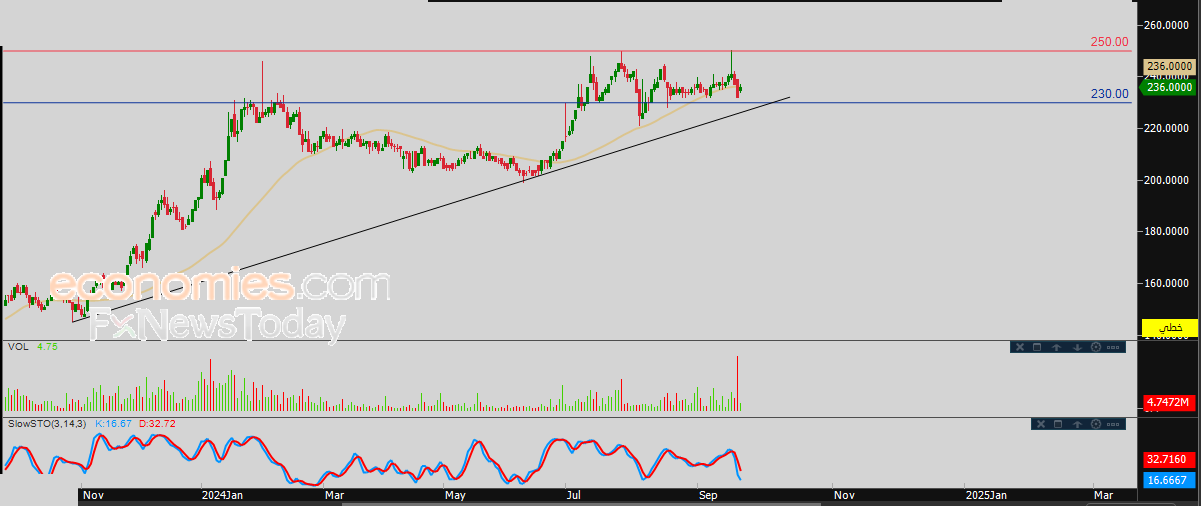This screenshot has height=506, width=1201.
Task: Click the 160.0000 price axis label
Action: [1168, 283]
